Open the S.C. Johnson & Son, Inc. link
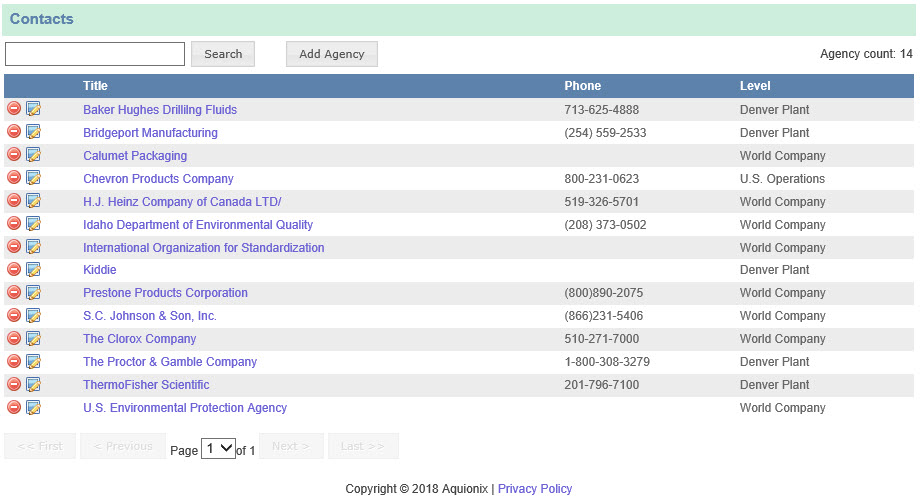Screen dimensions: 921x502 pyautogui.click(x=150, y=315)
